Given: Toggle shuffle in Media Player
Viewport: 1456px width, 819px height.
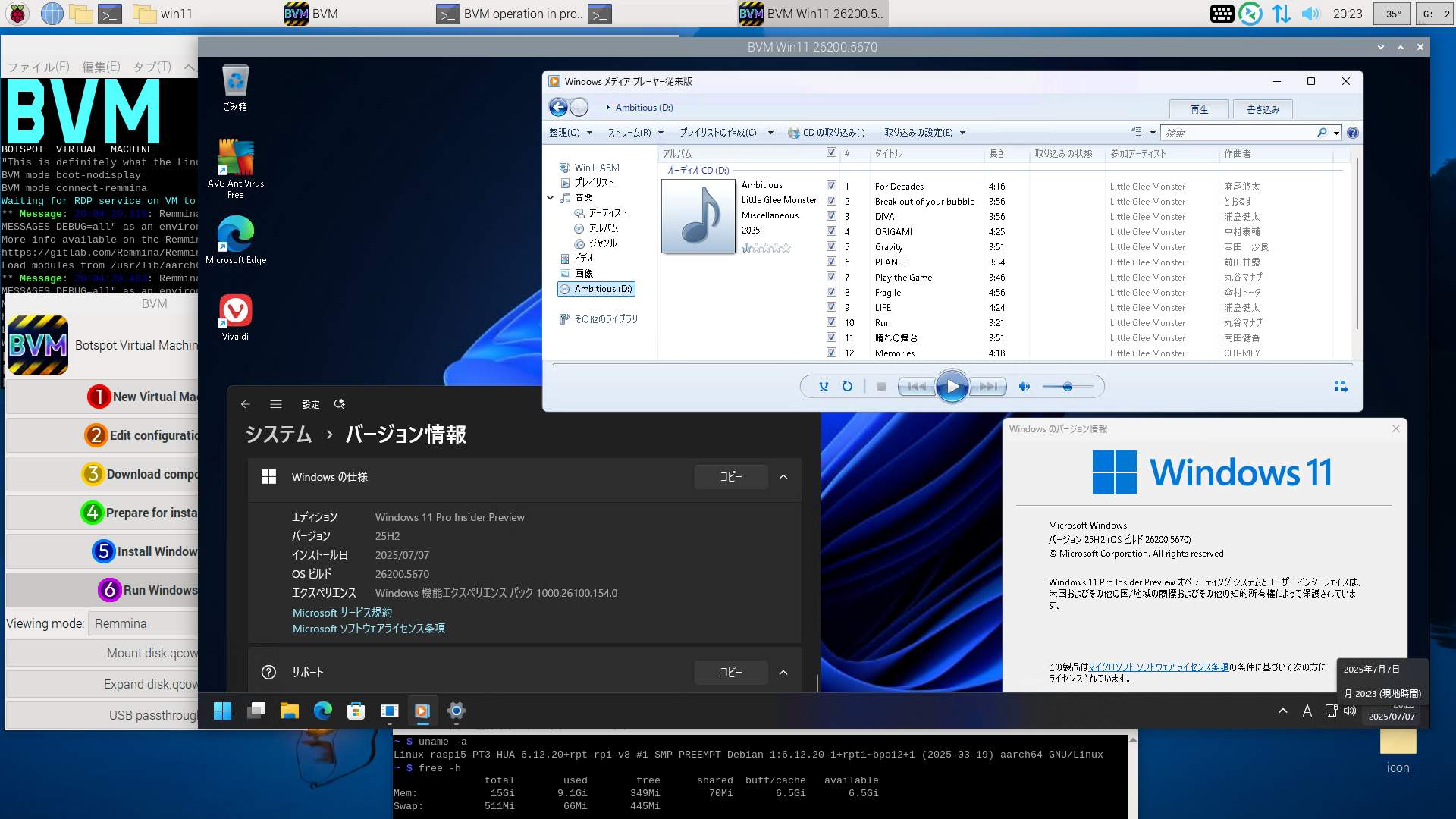Looking at the screenshot, I should point(824,387).
